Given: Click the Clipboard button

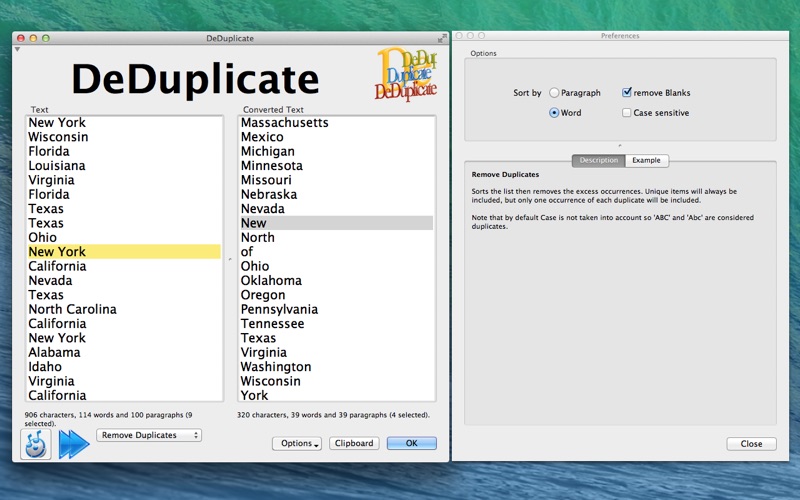Looking at the screenshot, I should (x=354, y=443).
